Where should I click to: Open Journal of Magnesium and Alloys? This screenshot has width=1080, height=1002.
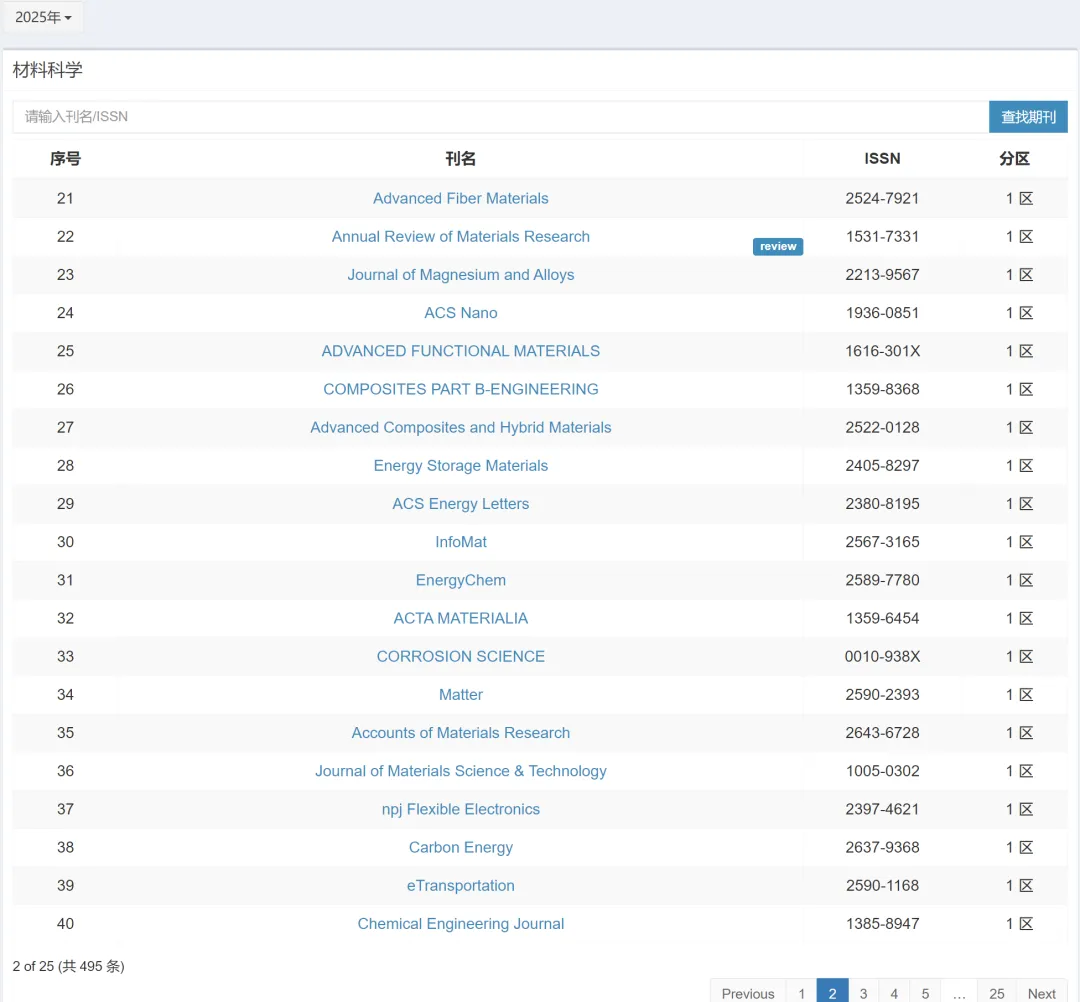[460, 275]
